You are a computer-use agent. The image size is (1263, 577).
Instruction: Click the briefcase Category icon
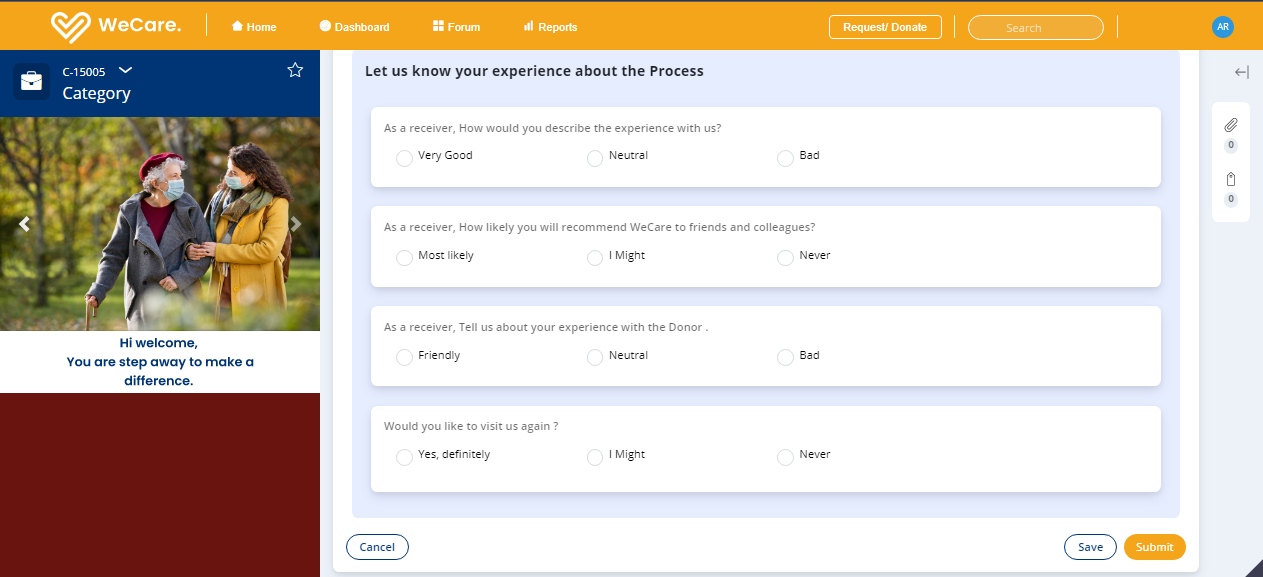[x=31, y=81]
